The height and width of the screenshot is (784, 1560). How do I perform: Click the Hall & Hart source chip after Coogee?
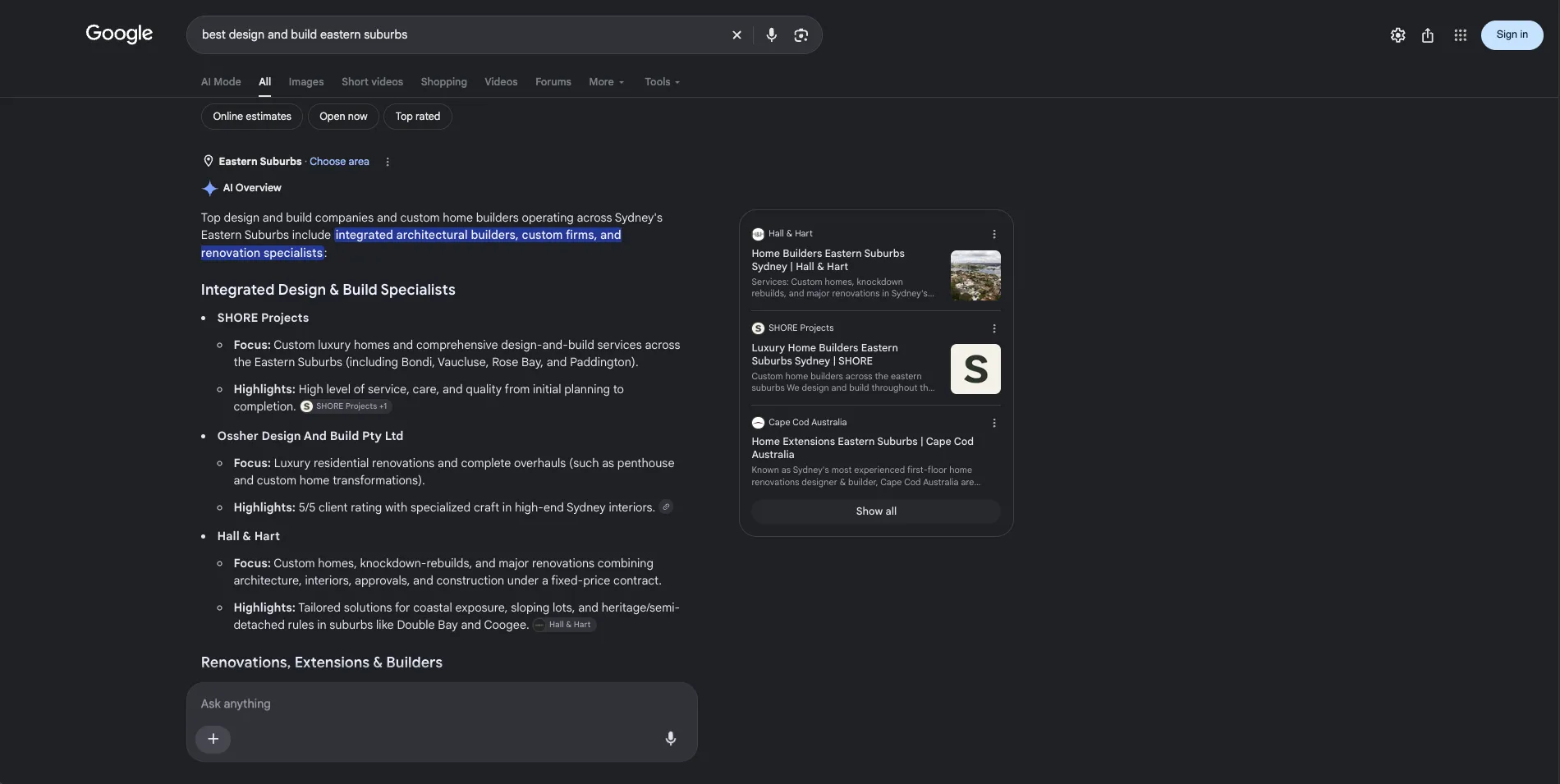pyautogui.click(x=564, y=625)
